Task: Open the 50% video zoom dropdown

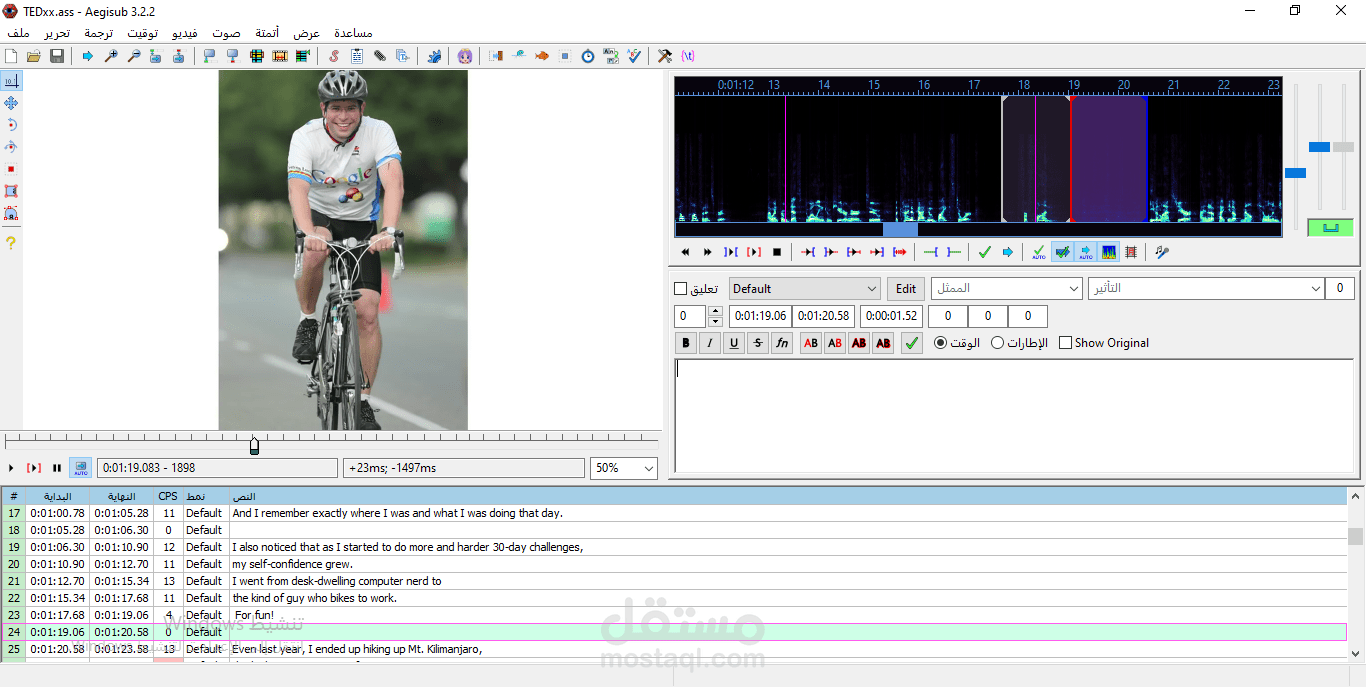Action: pyautogui.click(x=624, y=468)
